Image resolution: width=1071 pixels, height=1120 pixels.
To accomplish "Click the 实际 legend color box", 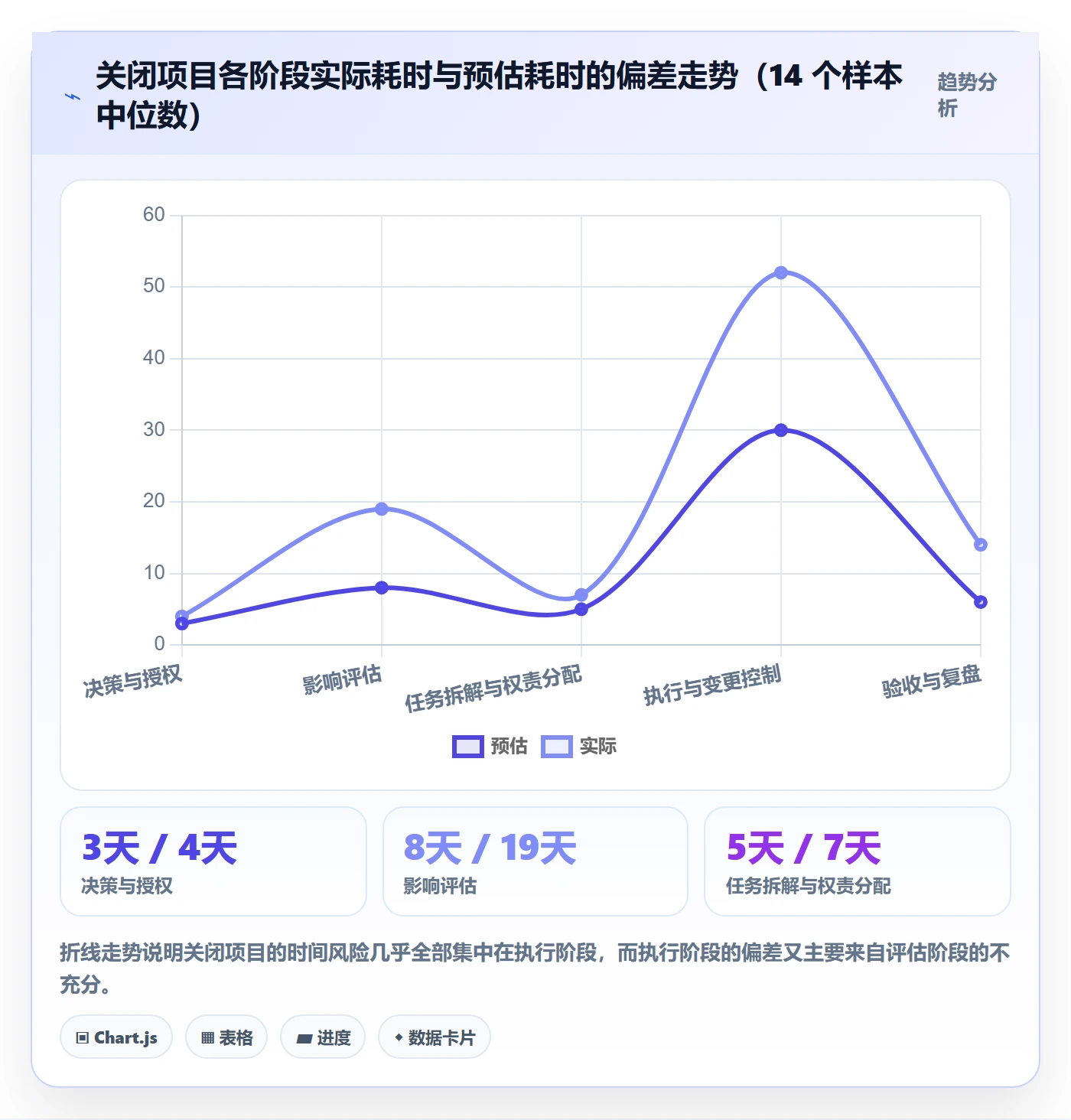I will point(557,746).
